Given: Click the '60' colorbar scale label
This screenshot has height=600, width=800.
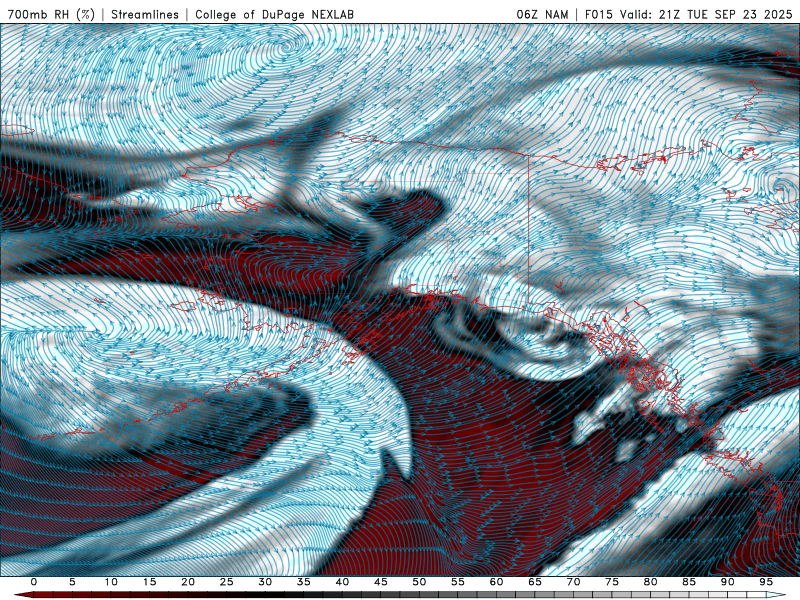Looking at the screenshot, I should click(x=496, y=582).
